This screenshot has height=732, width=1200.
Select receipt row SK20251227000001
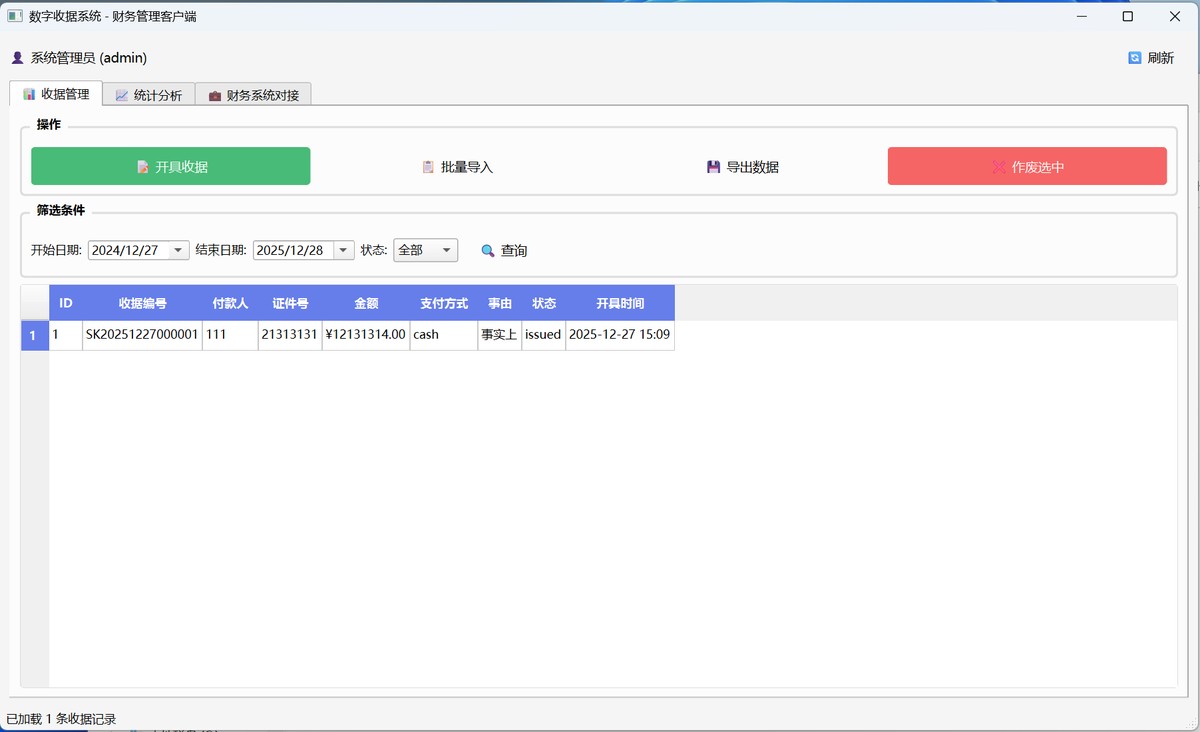pyautogui.click(x=140, y=335)
